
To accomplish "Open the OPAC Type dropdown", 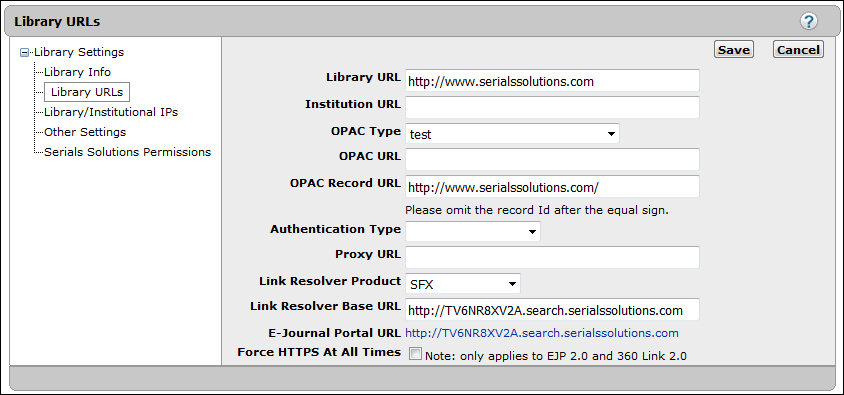I will click(x=512, y=133).
